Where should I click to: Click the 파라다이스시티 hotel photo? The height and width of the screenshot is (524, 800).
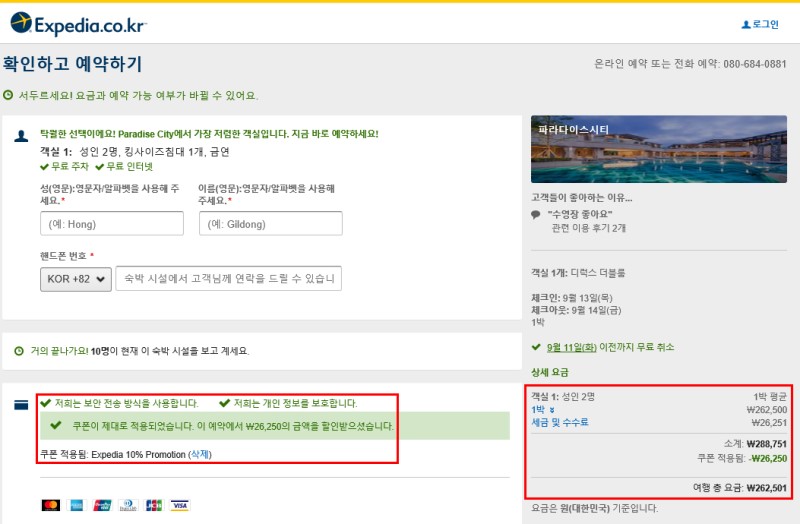pyautogui.click(x=659, y=149)
